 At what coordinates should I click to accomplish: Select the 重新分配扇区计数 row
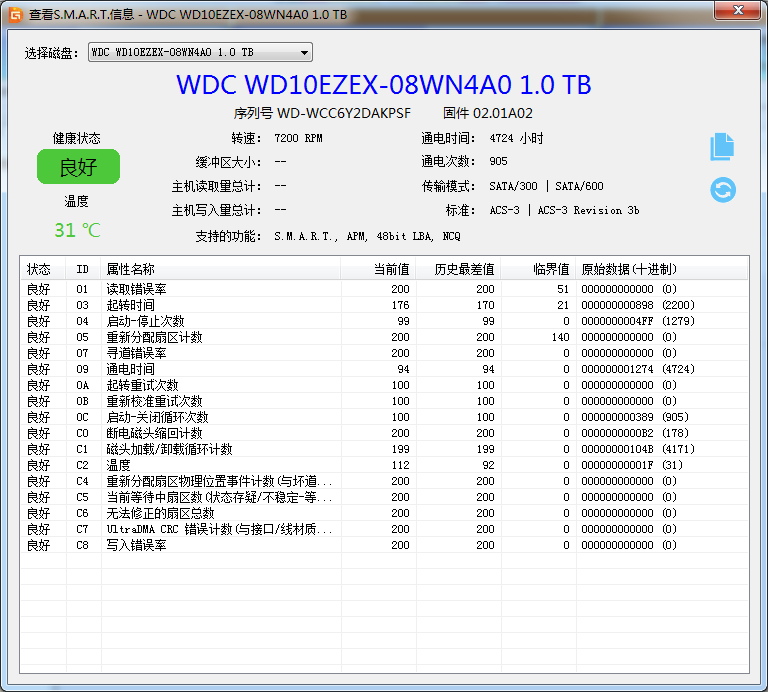[384, 337]
